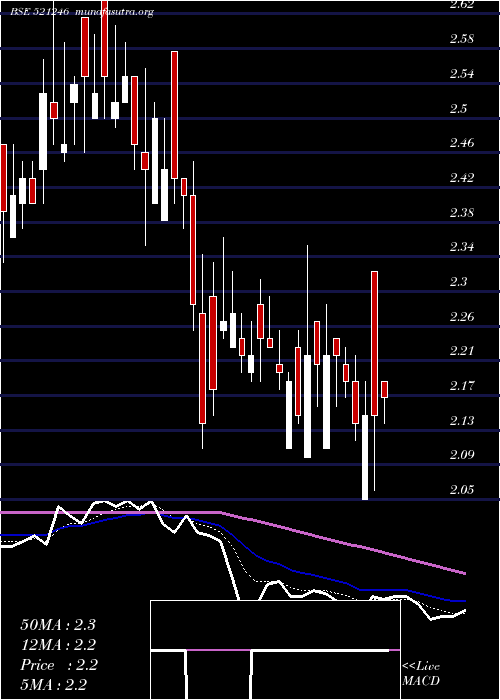Screen dimensions: 500x700
Task: Click the 2.54 price axis label
Action: point(462,73)
